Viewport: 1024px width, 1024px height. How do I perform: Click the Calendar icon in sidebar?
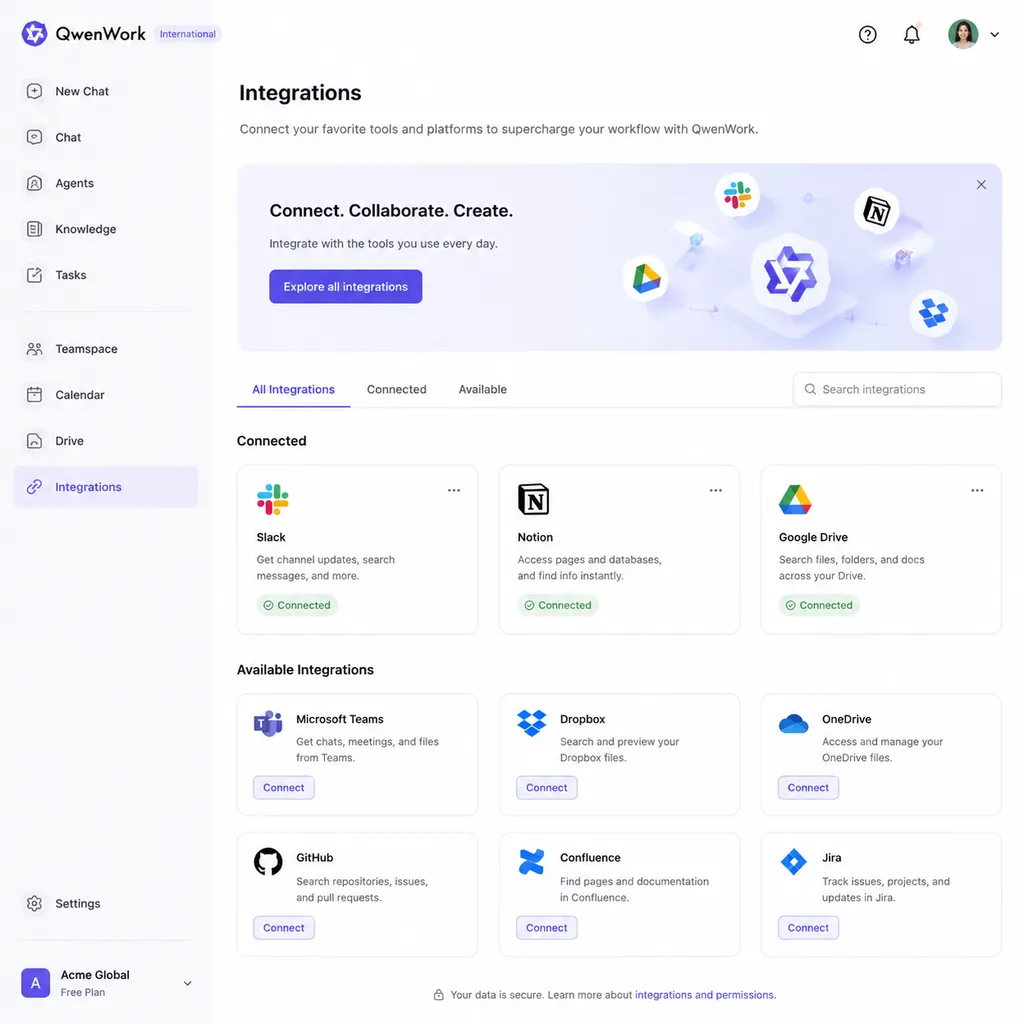[35, 394]
